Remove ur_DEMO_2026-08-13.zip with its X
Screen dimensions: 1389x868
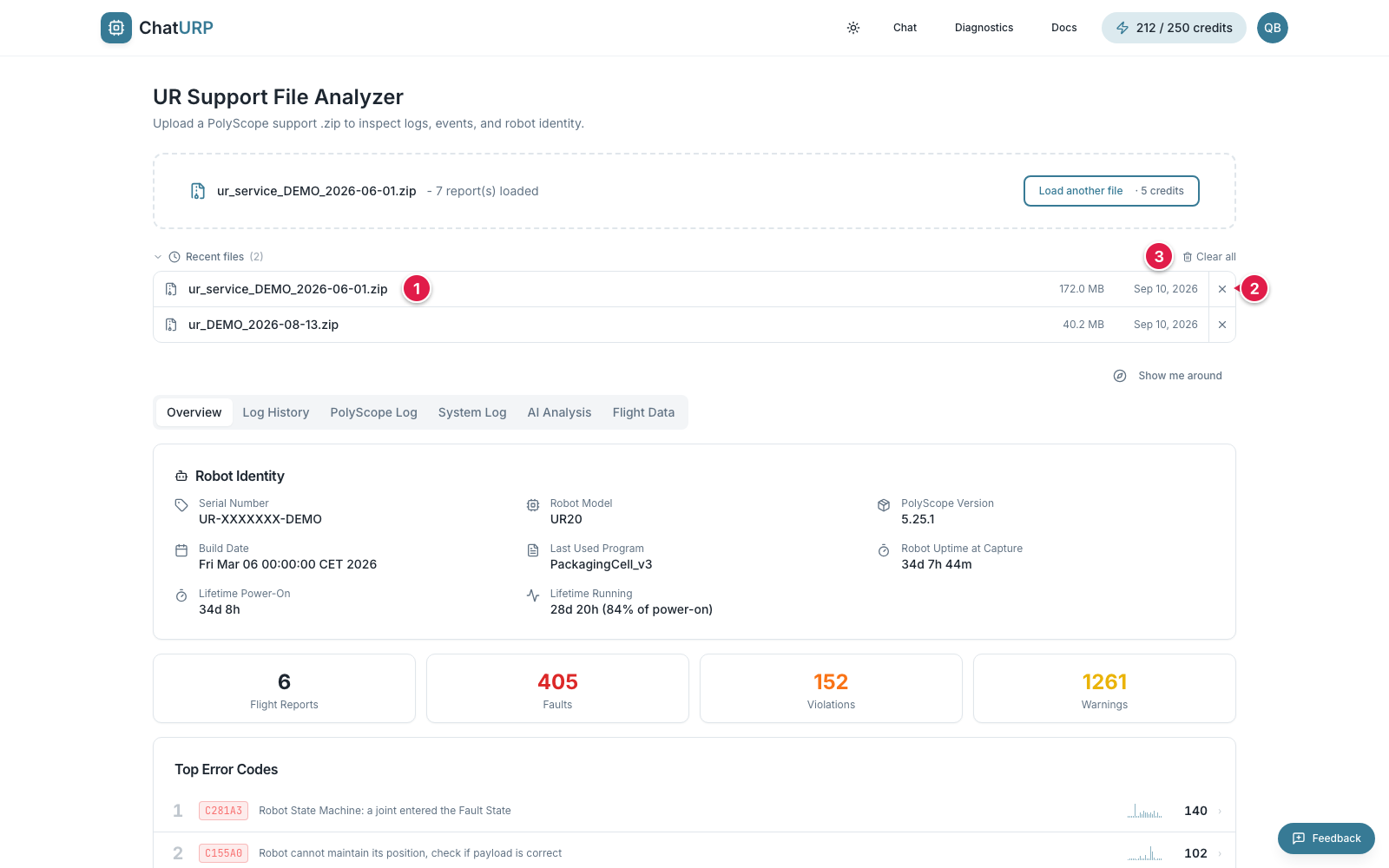coord(1222,325)
